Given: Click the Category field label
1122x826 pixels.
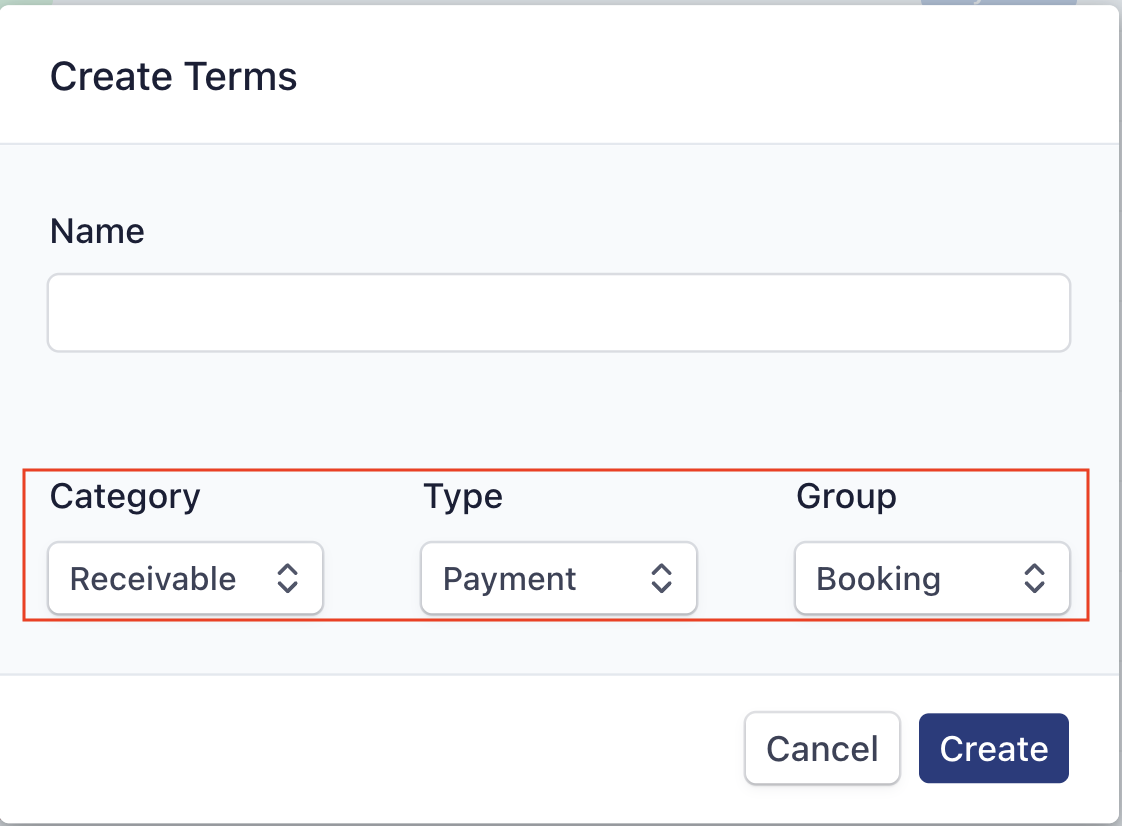Looking at the screenshot, I should tap(125, 496).
